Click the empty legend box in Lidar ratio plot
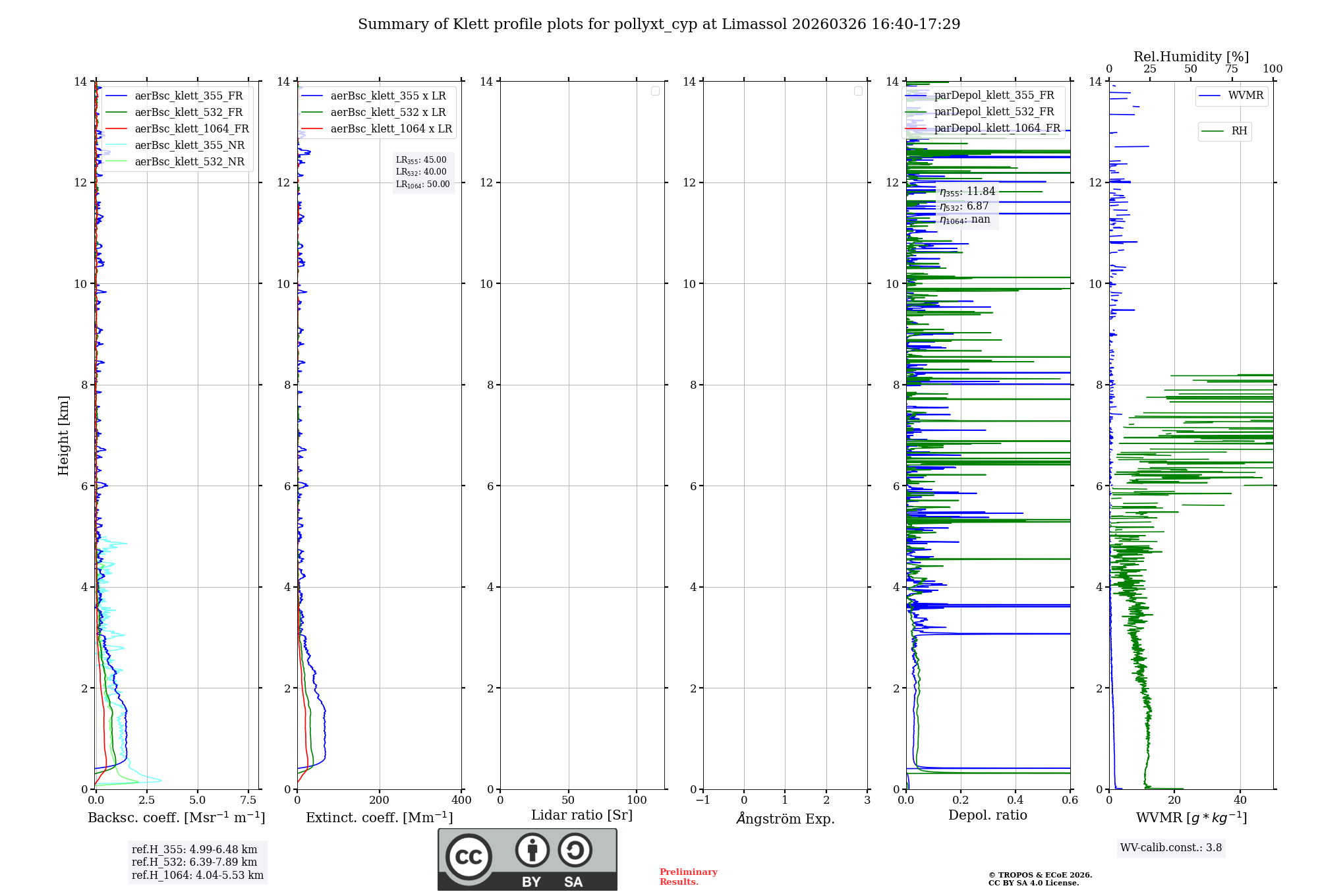Viewport: 1318px width, 896px height. tap(655, 91)
